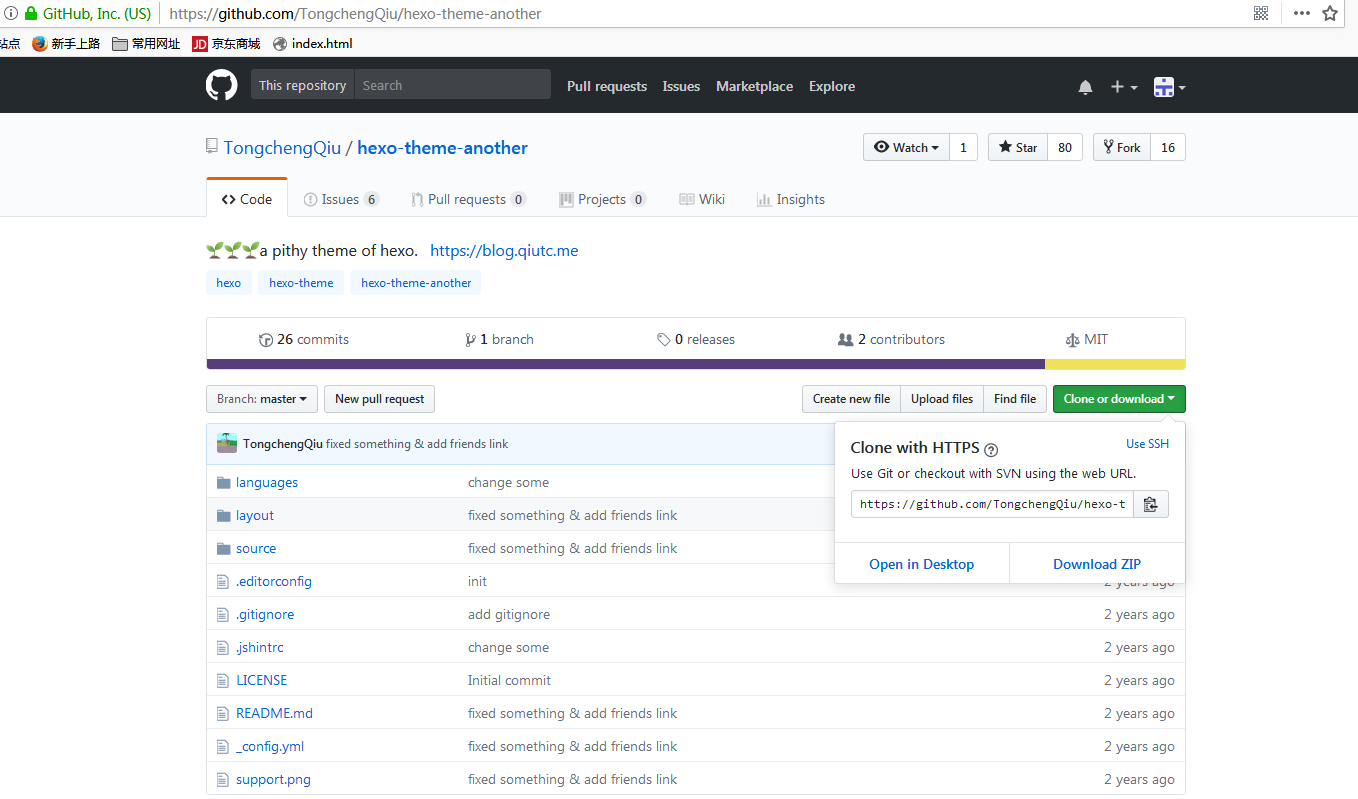The width and height of the screenshot is (1358, 799).
Task: Click the layout folder icon
Action: (x=223, y=515)
